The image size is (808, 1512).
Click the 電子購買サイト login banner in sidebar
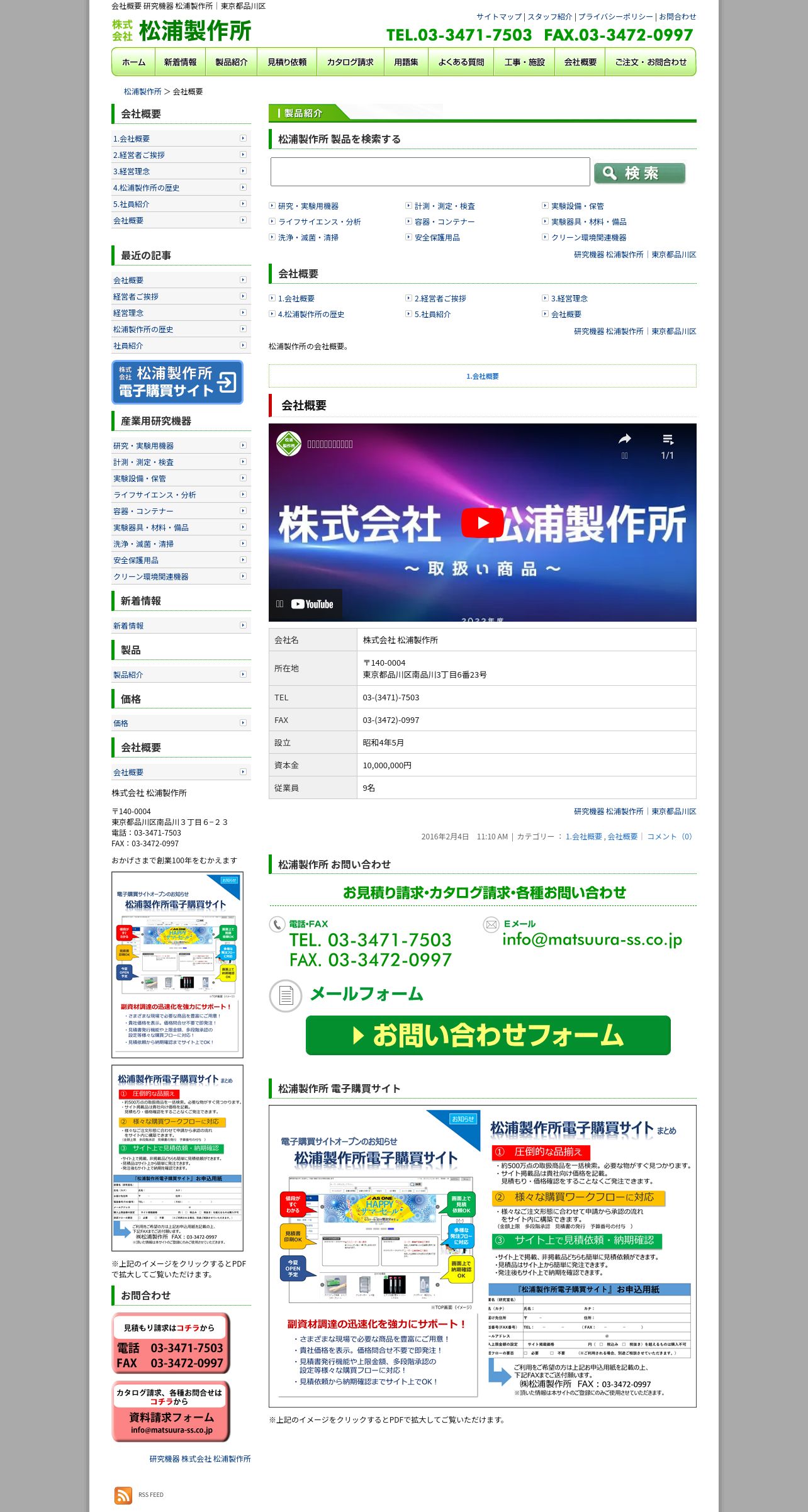pyautogui.click(x=177, y=382)
